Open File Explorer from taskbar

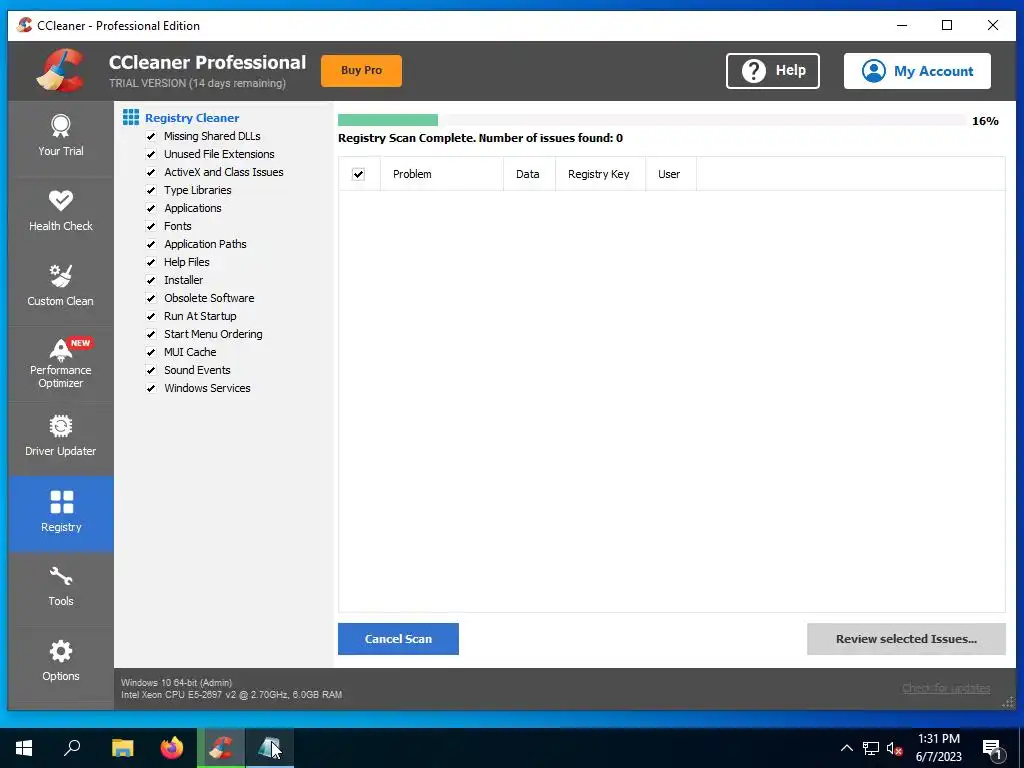click(122, 748)
